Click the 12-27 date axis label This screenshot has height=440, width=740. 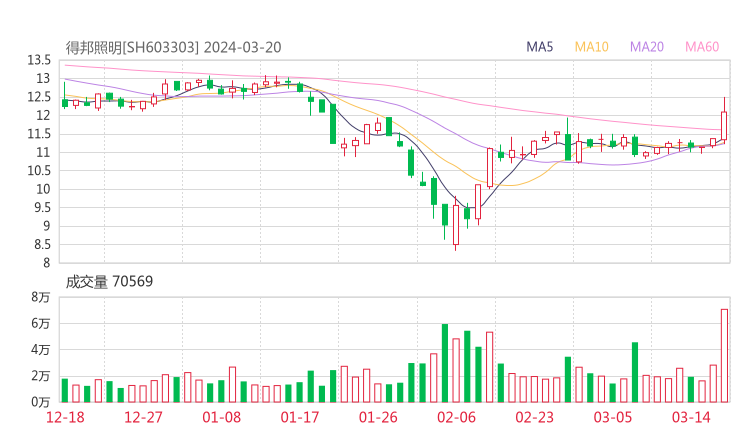(x=143, y=417)
